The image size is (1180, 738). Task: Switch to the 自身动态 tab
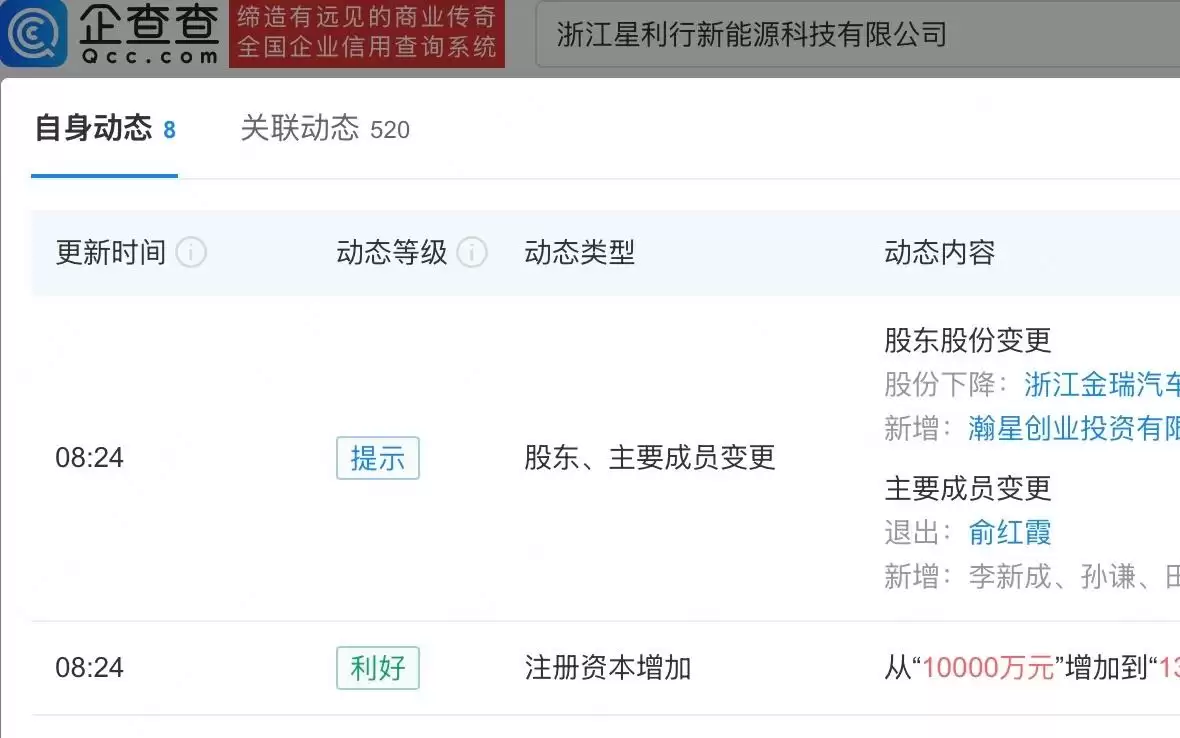click(105, 129)
